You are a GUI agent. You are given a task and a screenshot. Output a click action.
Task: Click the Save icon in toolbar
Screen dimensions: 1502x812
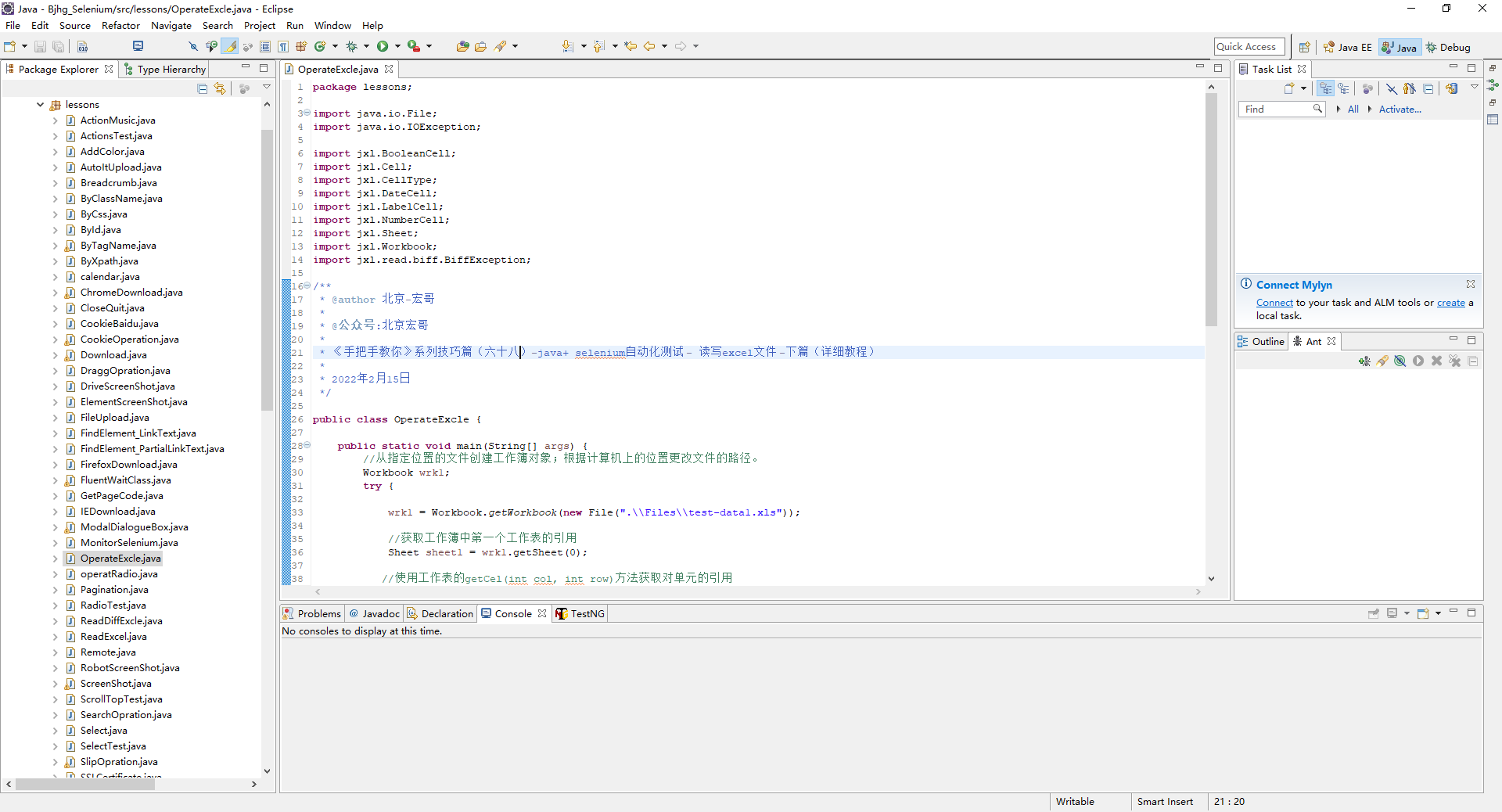point(40,46)
